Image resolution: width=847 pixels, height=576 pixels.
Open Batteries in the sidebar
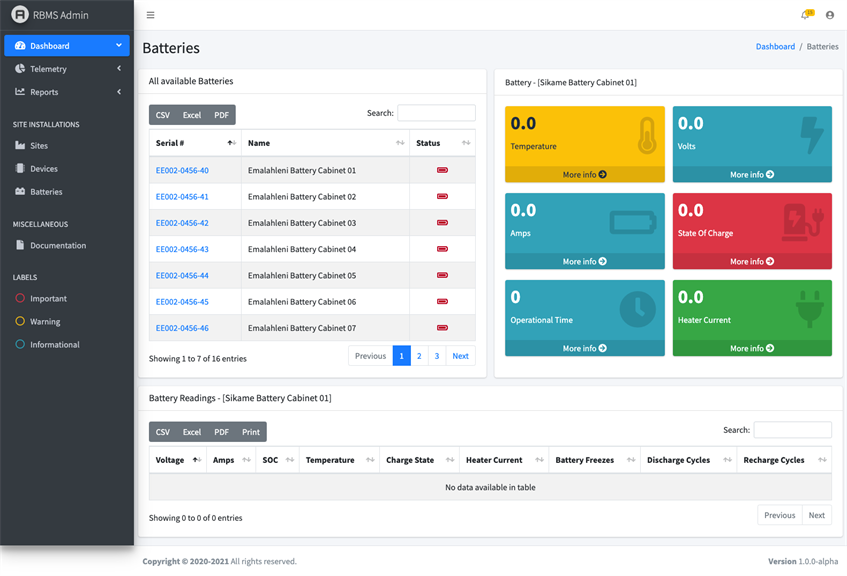tap(45, 191)
